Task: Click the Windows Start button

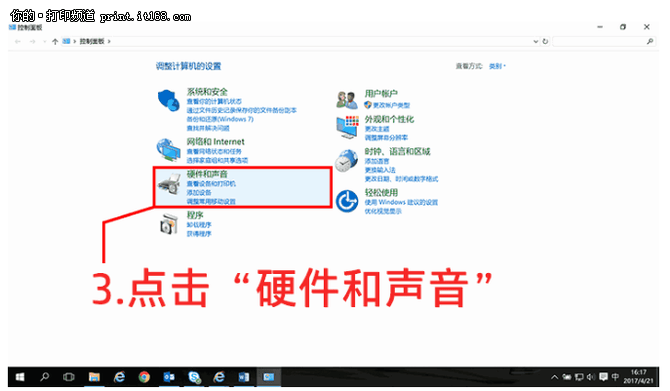Action: [x=20, y=377]
